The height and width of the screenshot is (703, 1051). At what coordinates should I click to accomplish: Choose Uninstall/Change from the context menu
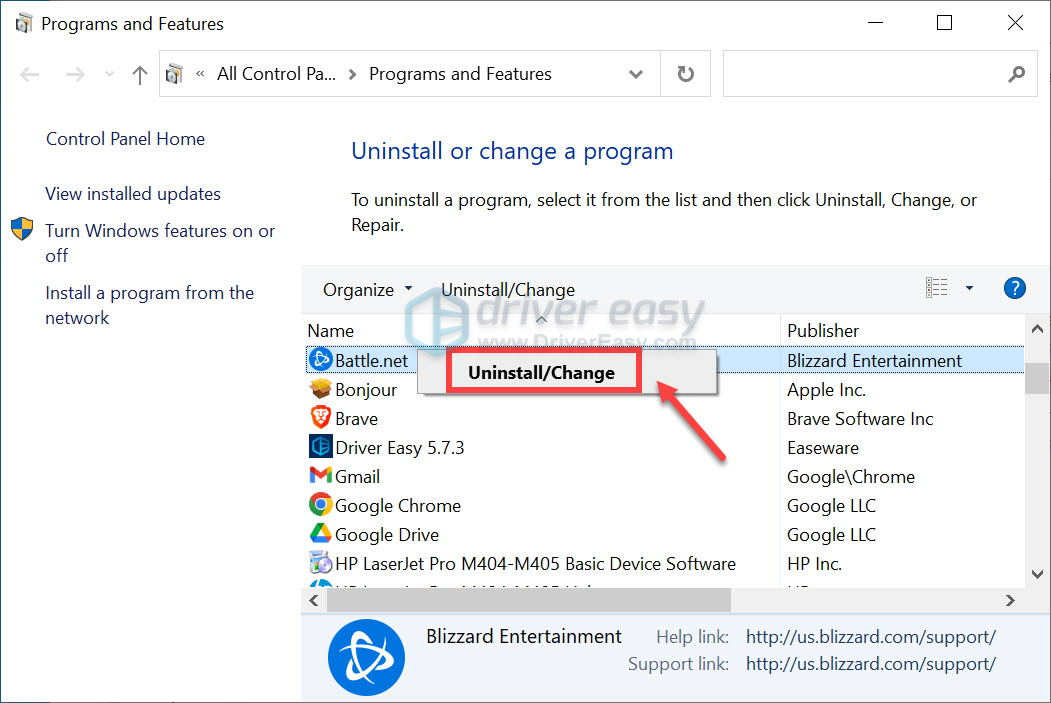point(542,373)
